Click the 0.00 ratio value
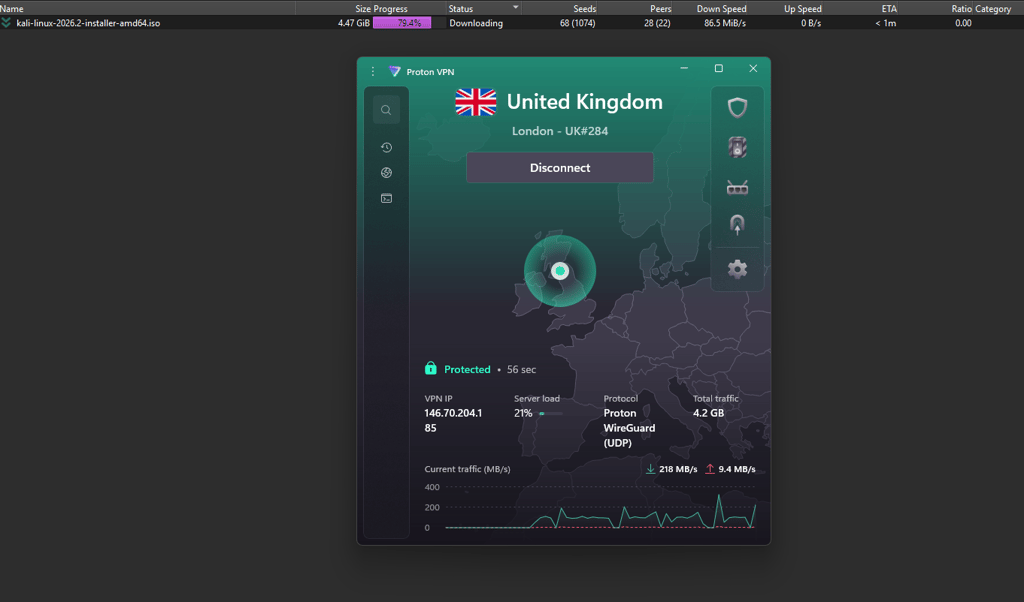This screenshot has height=602, width=1024. pos(963,23)
